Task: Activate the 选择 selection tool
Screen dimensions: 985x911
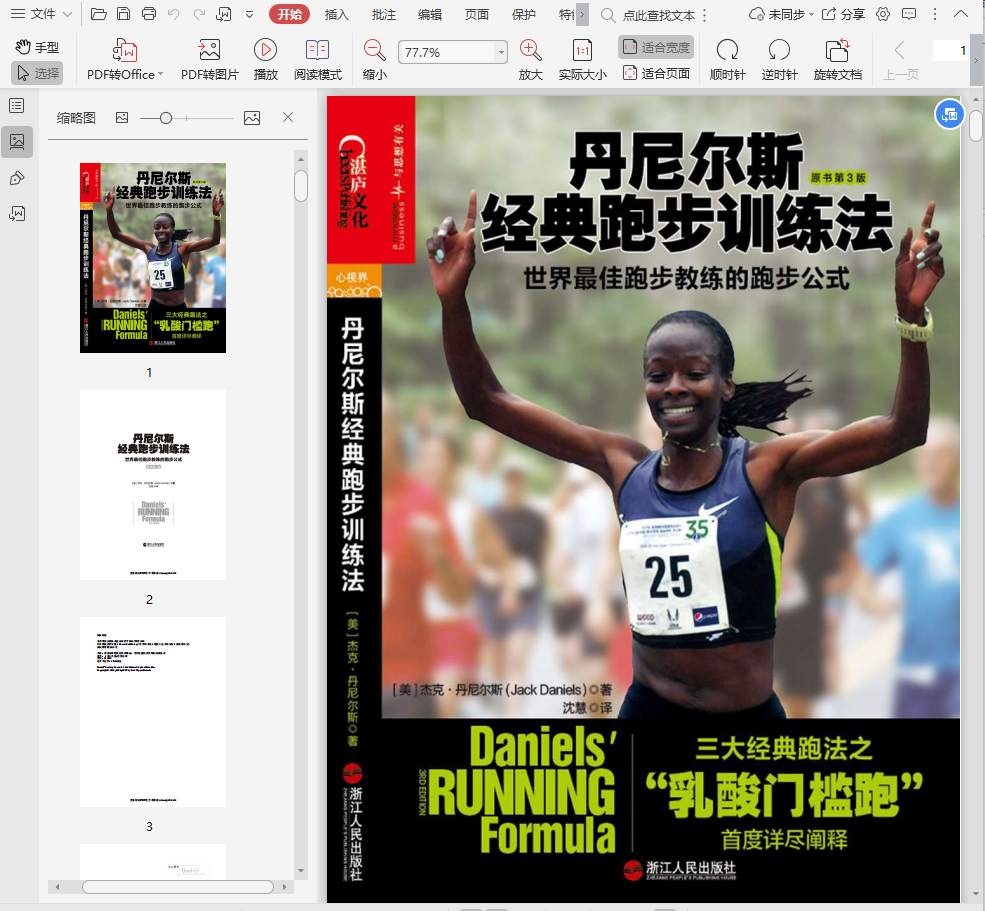Action: click(x=37, y=73)
